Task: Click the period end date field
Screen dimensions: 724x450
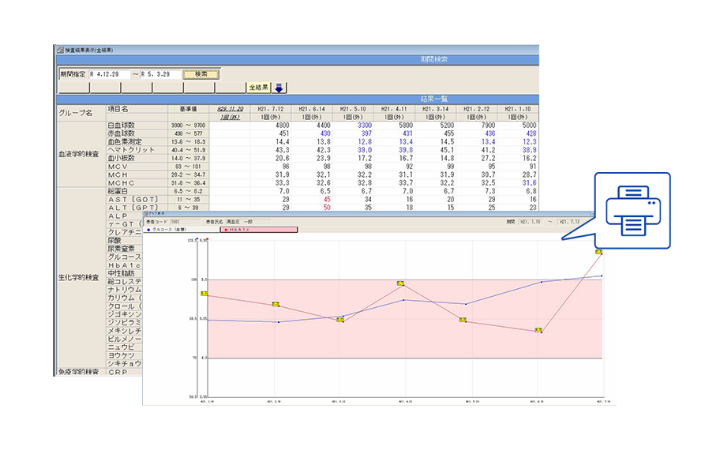Action: point(162,74)
